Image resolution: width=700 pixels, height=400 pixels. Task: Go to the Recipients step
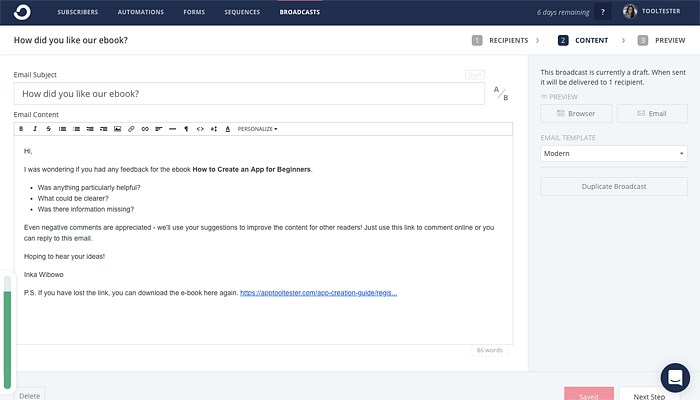click(x=500, y=41)
